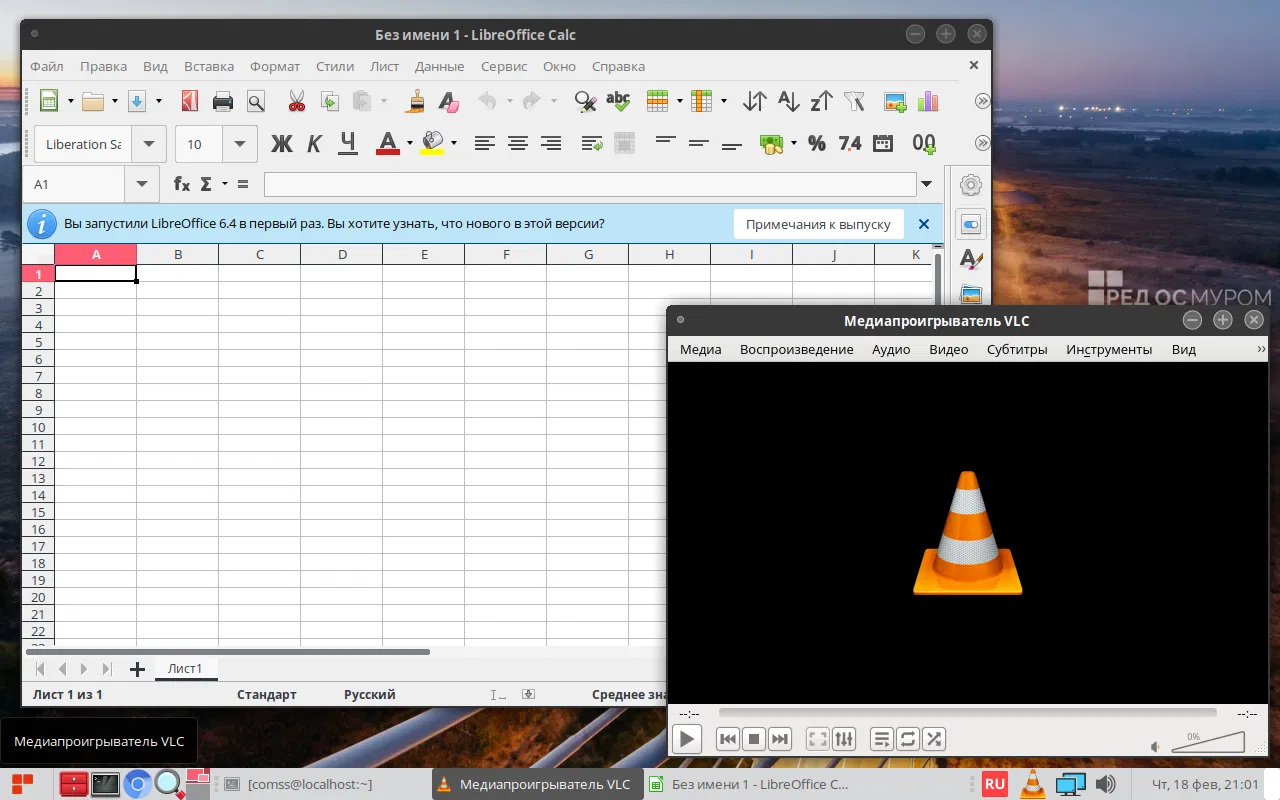Open the Воспроизведение menu in VLC
Screen dimensions: 1280x800
click(x=796, y=349)
